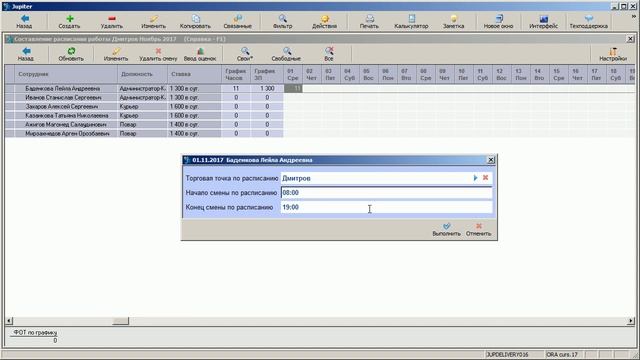Click the Копировать icon
The image size is (640, 360).
click(x=196, y=19)
